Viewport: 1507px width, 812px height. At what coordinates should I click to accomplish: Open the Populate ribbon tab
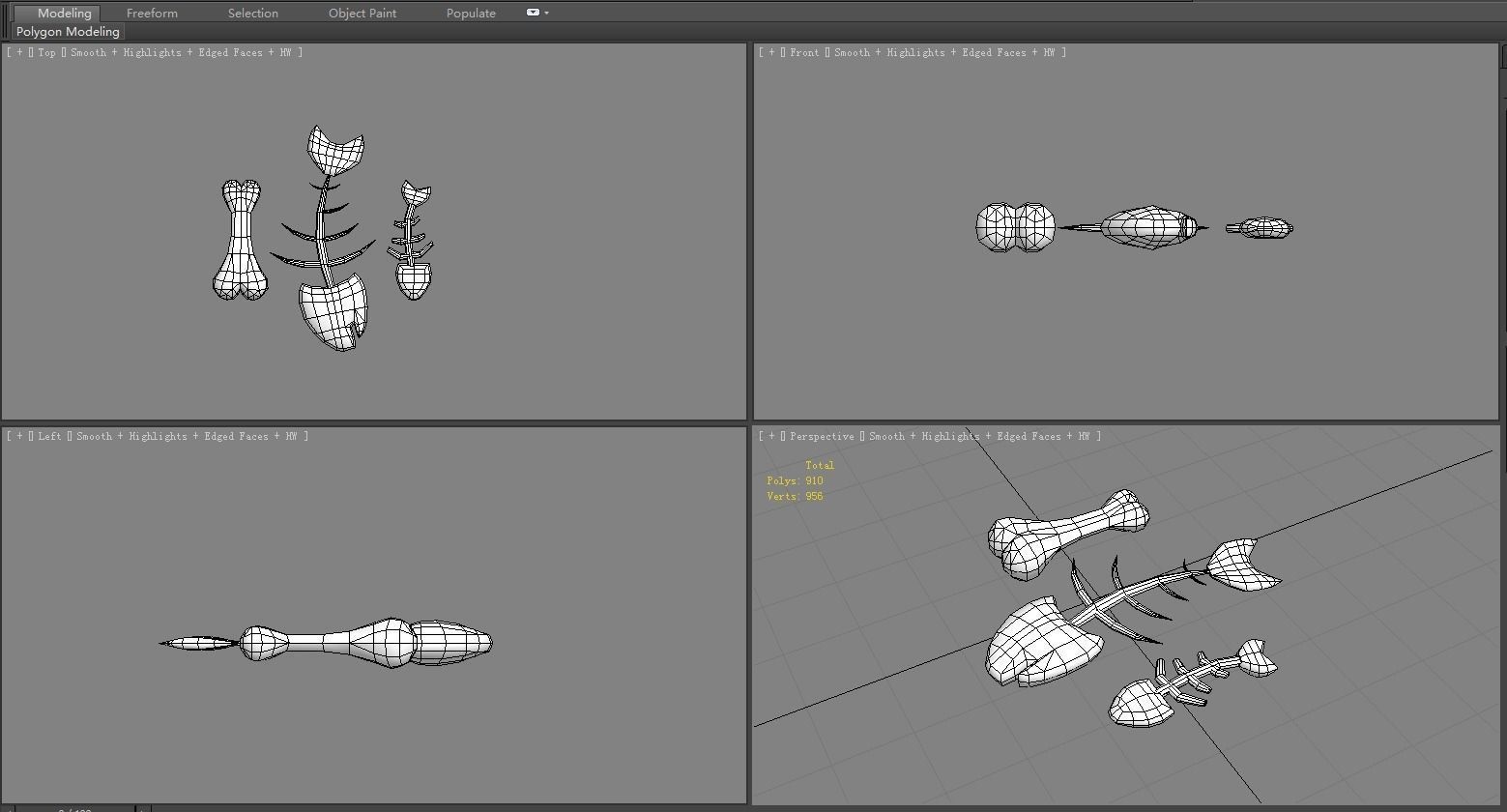click(471, 14)
